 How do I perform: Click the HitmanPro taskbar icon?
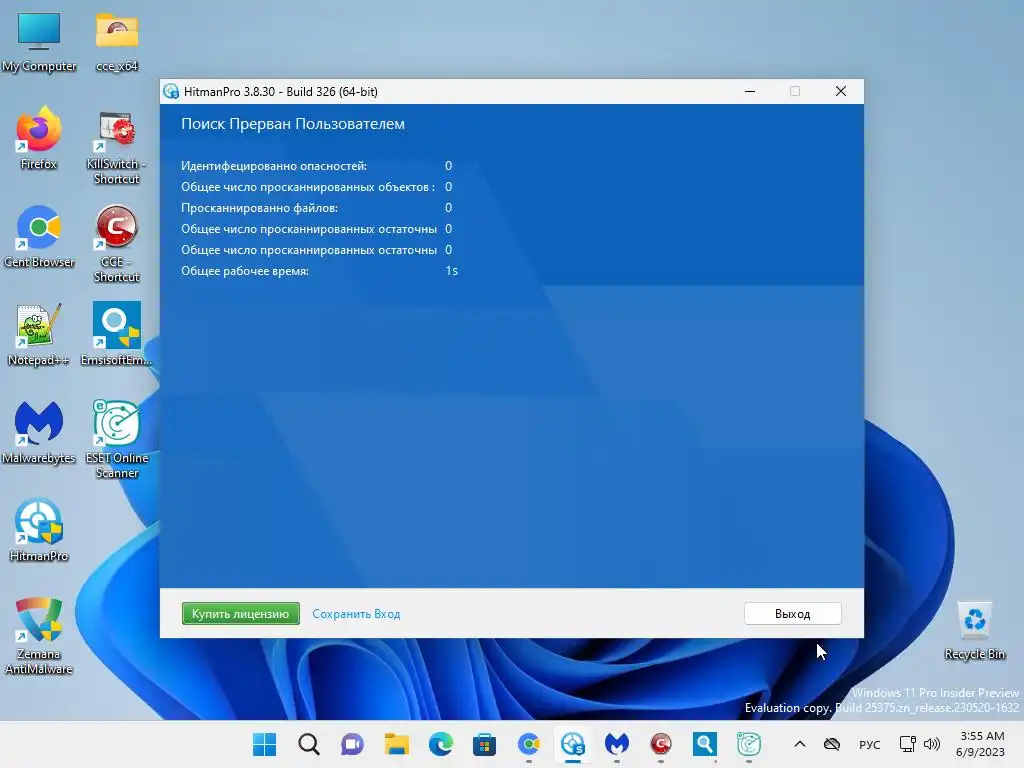click(x=573, y=744)
